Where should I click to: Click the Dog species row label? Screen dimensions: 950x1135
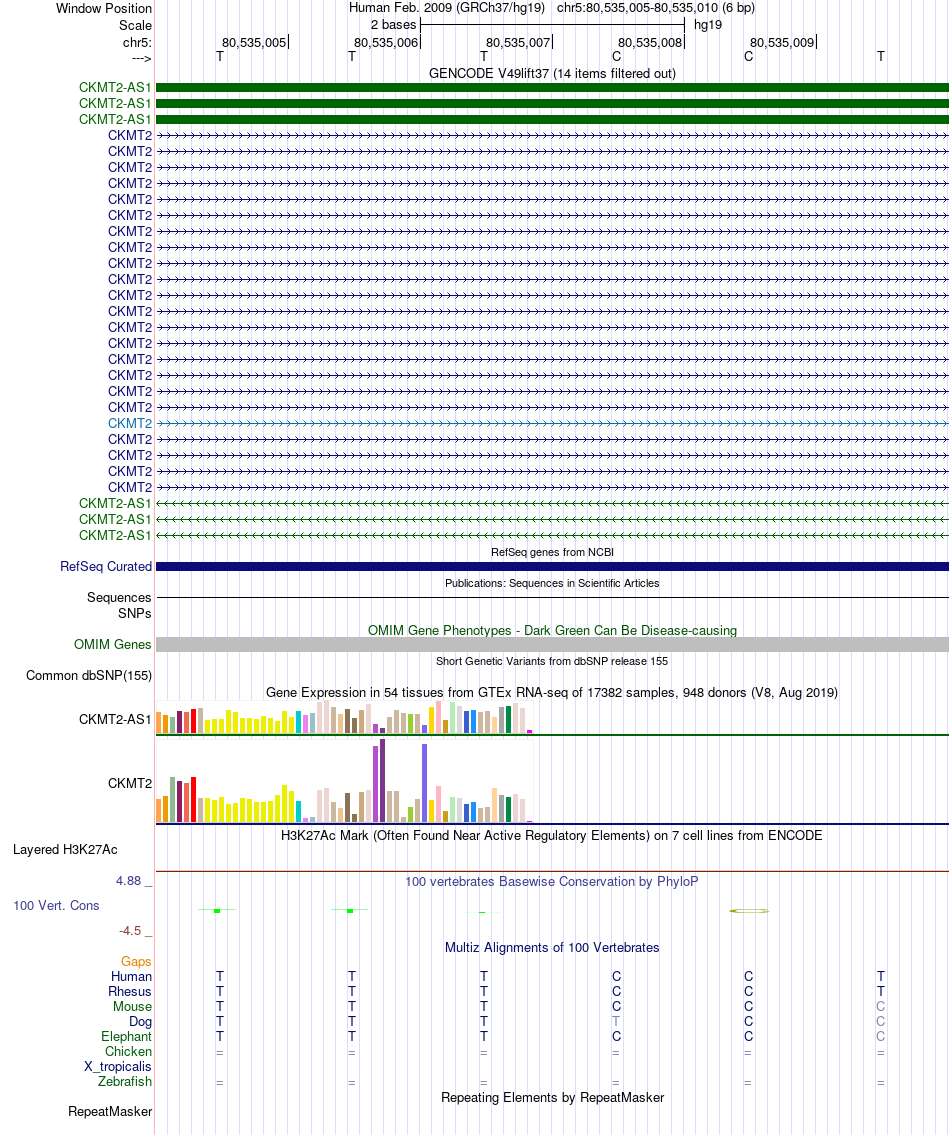(x=140, y=1021)
